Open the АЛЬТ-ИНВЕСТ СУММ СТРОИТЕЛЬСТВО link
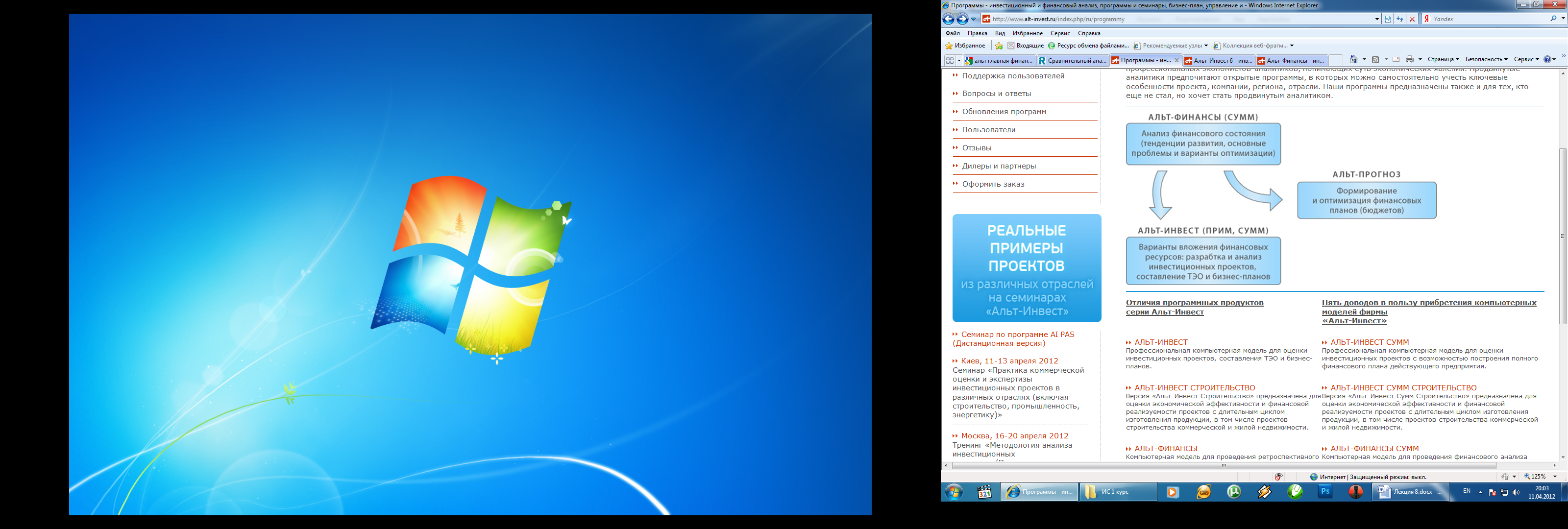This screenshot has height=529, width=1568. [1403, 388]
